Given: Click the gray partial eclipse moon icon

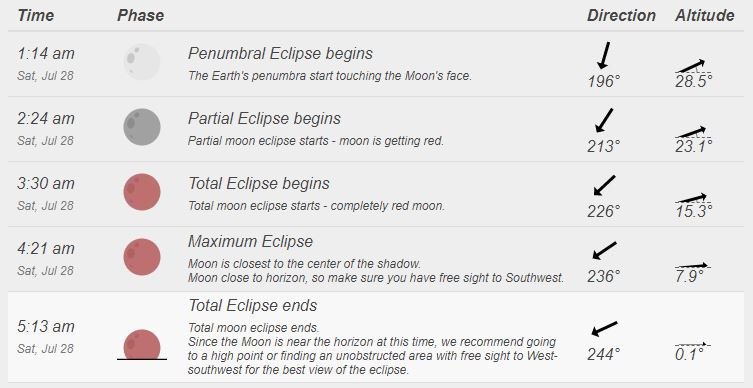Looking at the screenshot, I should tap(142, 126).
